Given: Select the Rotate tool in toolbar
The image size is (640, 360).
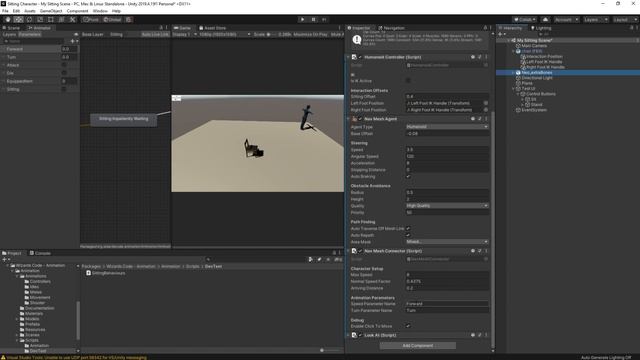Looking at the screenshot, I should [29, 20].
